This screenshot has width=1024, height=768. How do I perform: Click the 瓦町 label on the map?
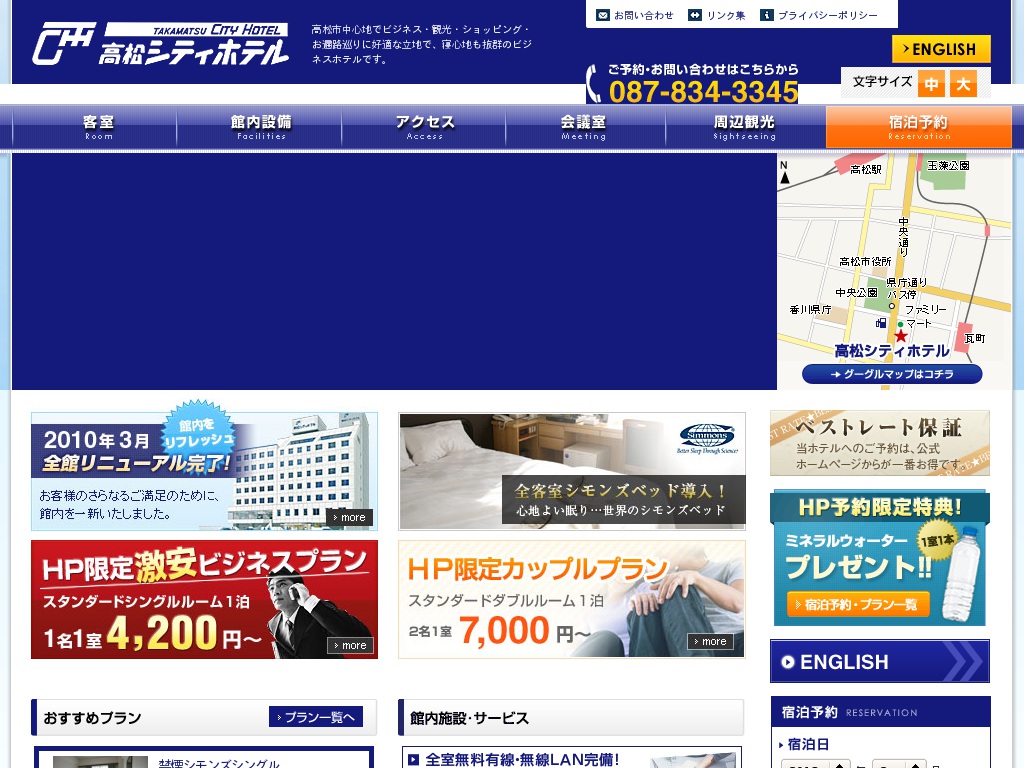[x=974, y=338]
